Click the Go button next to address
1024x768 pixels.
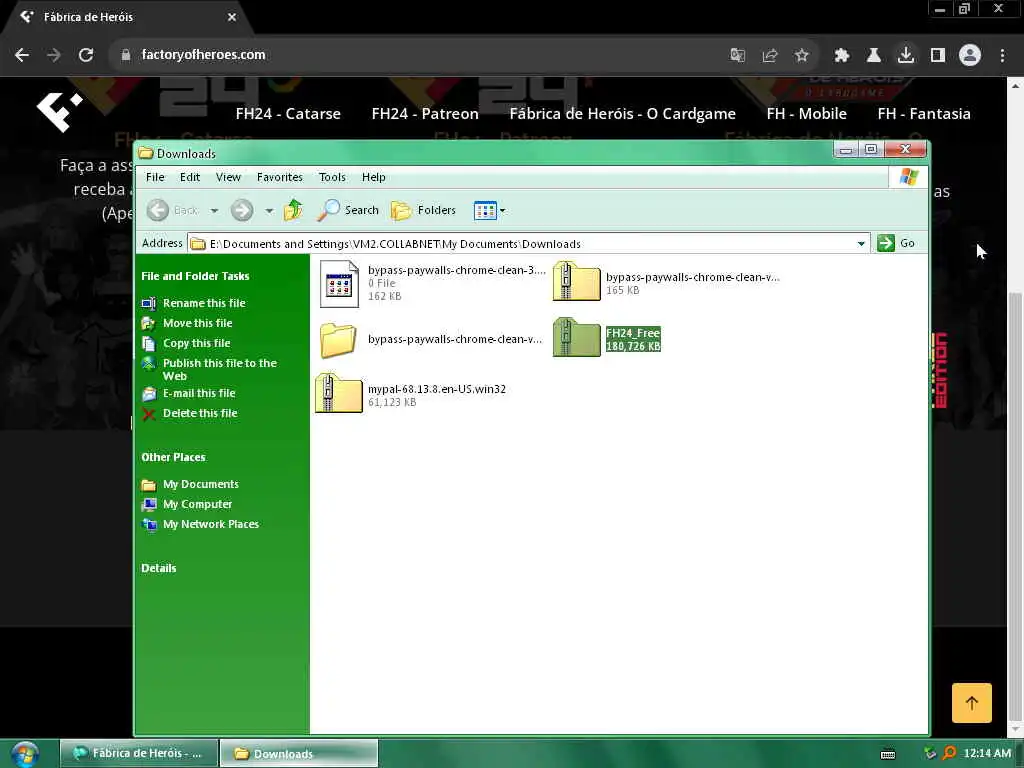(x=897, y=243)
